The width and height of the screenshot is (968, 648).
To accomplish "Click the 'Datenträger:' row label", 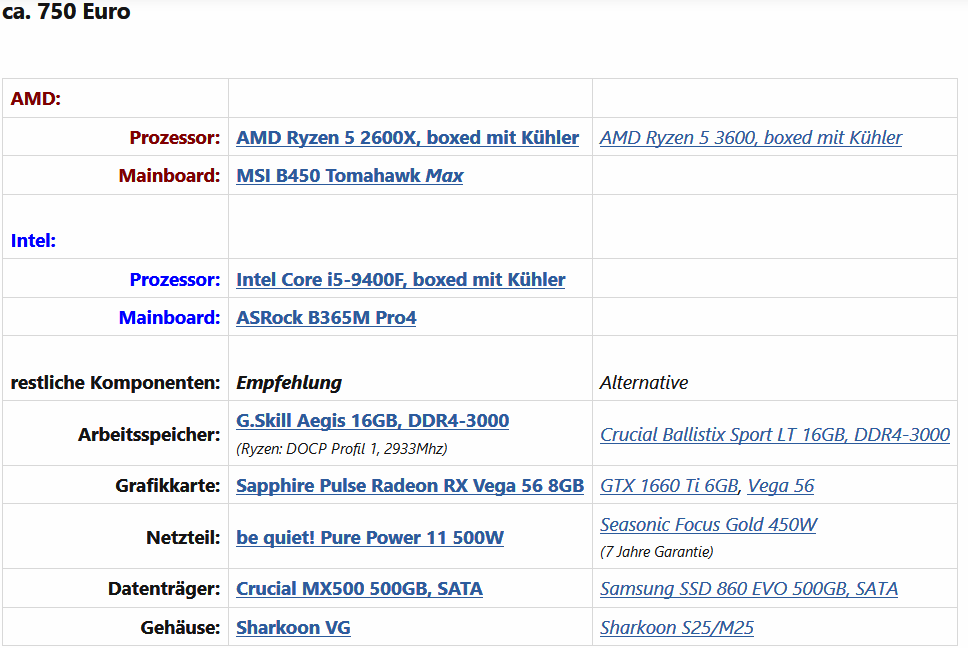I will pyautogui.click(x=164, y=589).
